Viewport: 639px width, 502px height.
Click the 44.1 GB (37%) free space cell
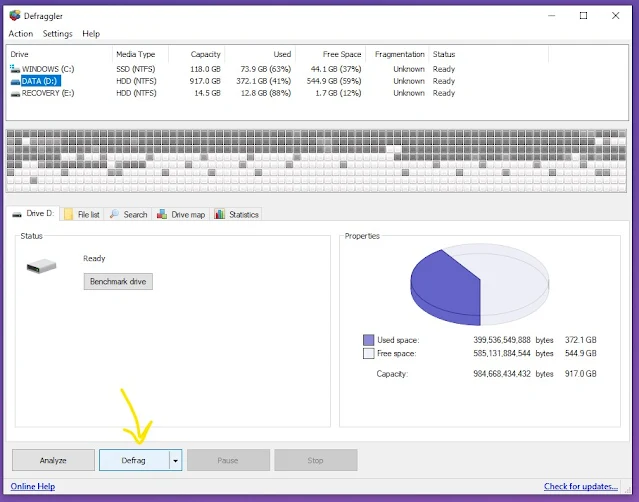pyautogui.click(x=336, y=69)
